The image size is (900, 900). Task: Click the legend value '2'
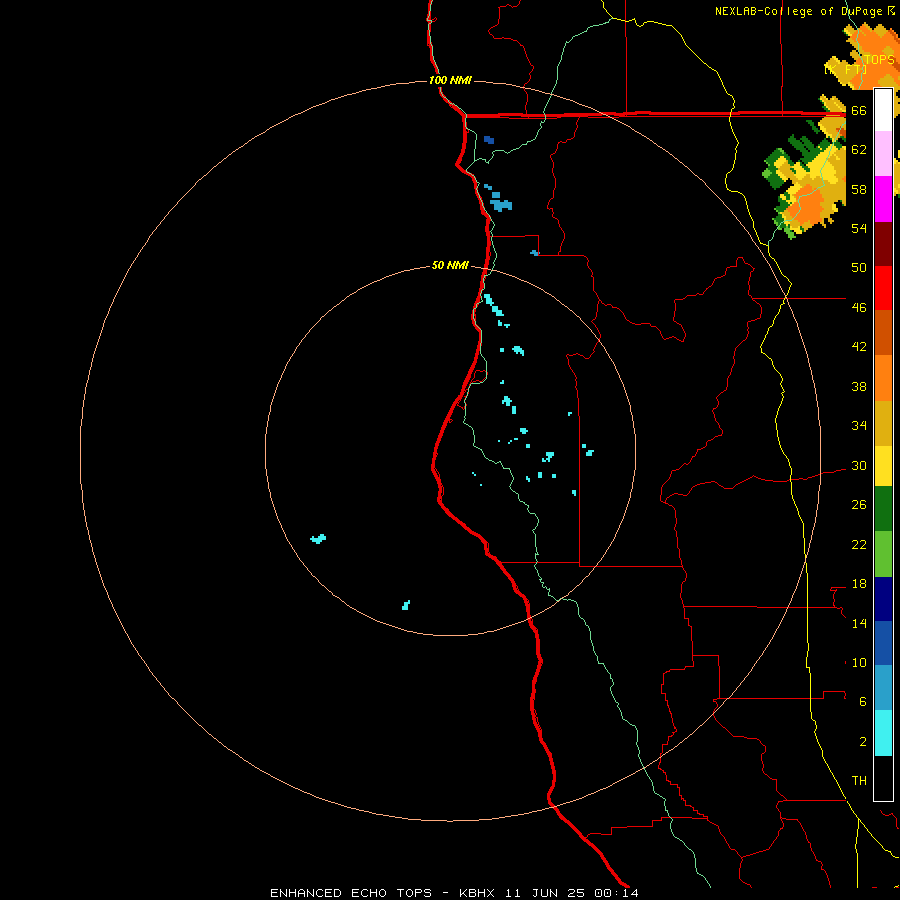tap(863, 742)
